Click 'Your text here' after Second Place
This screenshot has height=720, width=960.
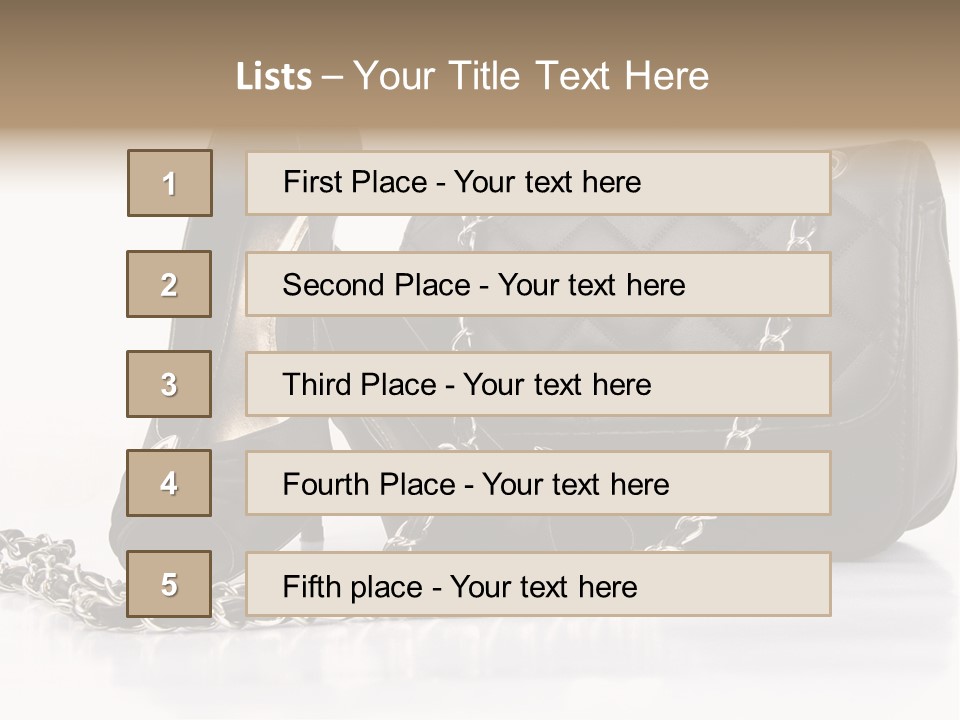pos(591,285)
